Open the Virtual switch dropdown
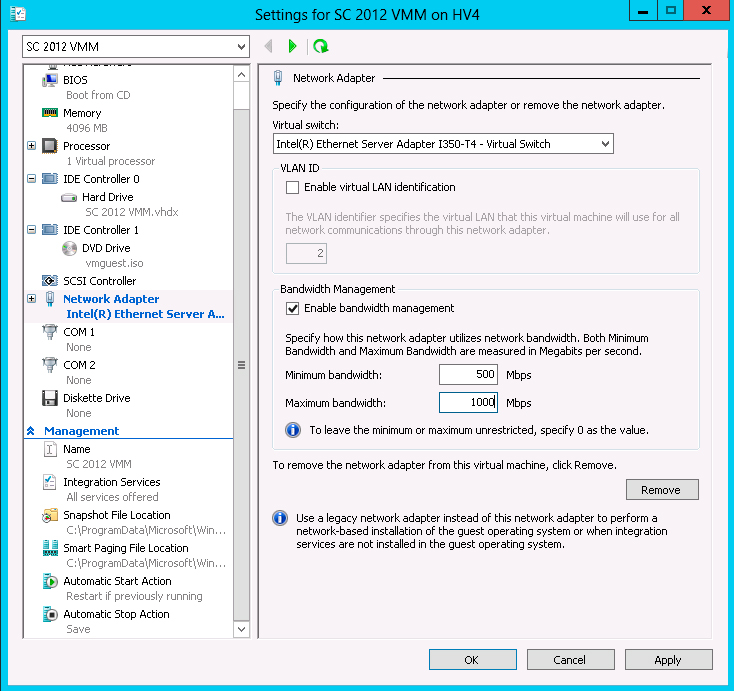Viewport: 734px width, 691px height. [x=605, y=144]
